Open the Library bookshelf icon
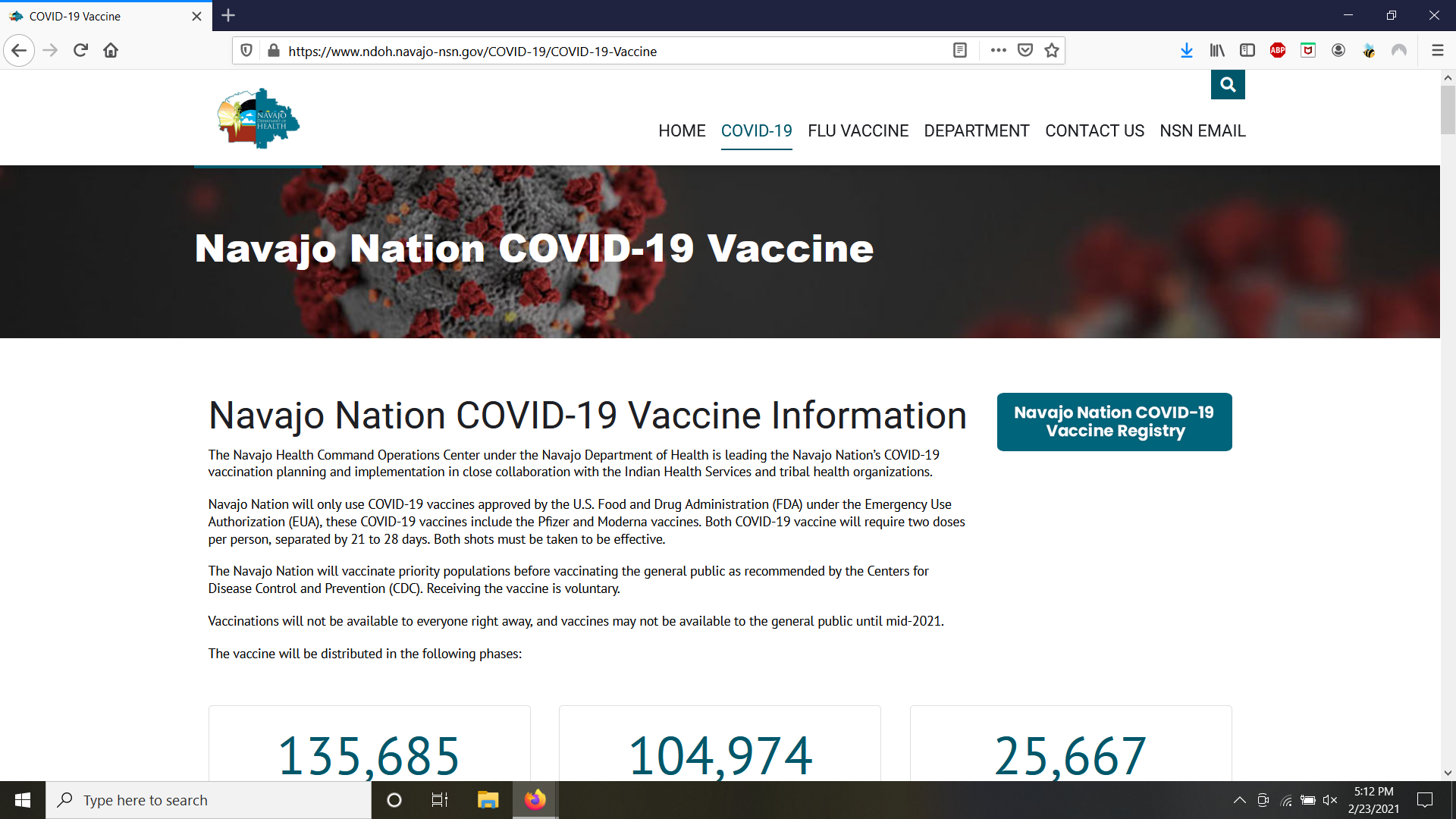Image resolution: width=1456 pixels, height=819 pixels. coord(1217,50)
